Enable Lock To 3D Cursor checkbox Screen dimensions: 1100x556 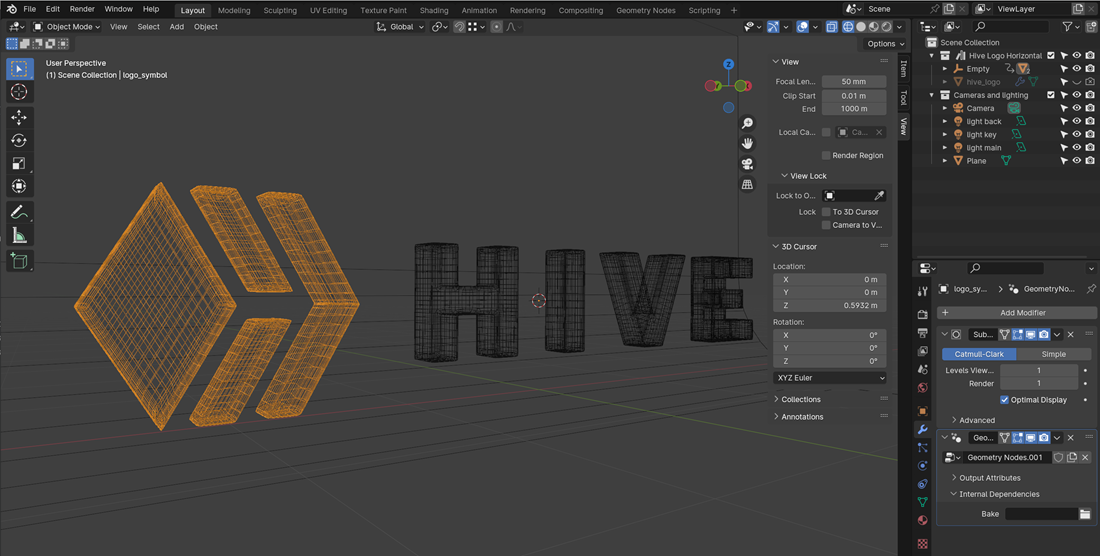(x=826, y=212)
